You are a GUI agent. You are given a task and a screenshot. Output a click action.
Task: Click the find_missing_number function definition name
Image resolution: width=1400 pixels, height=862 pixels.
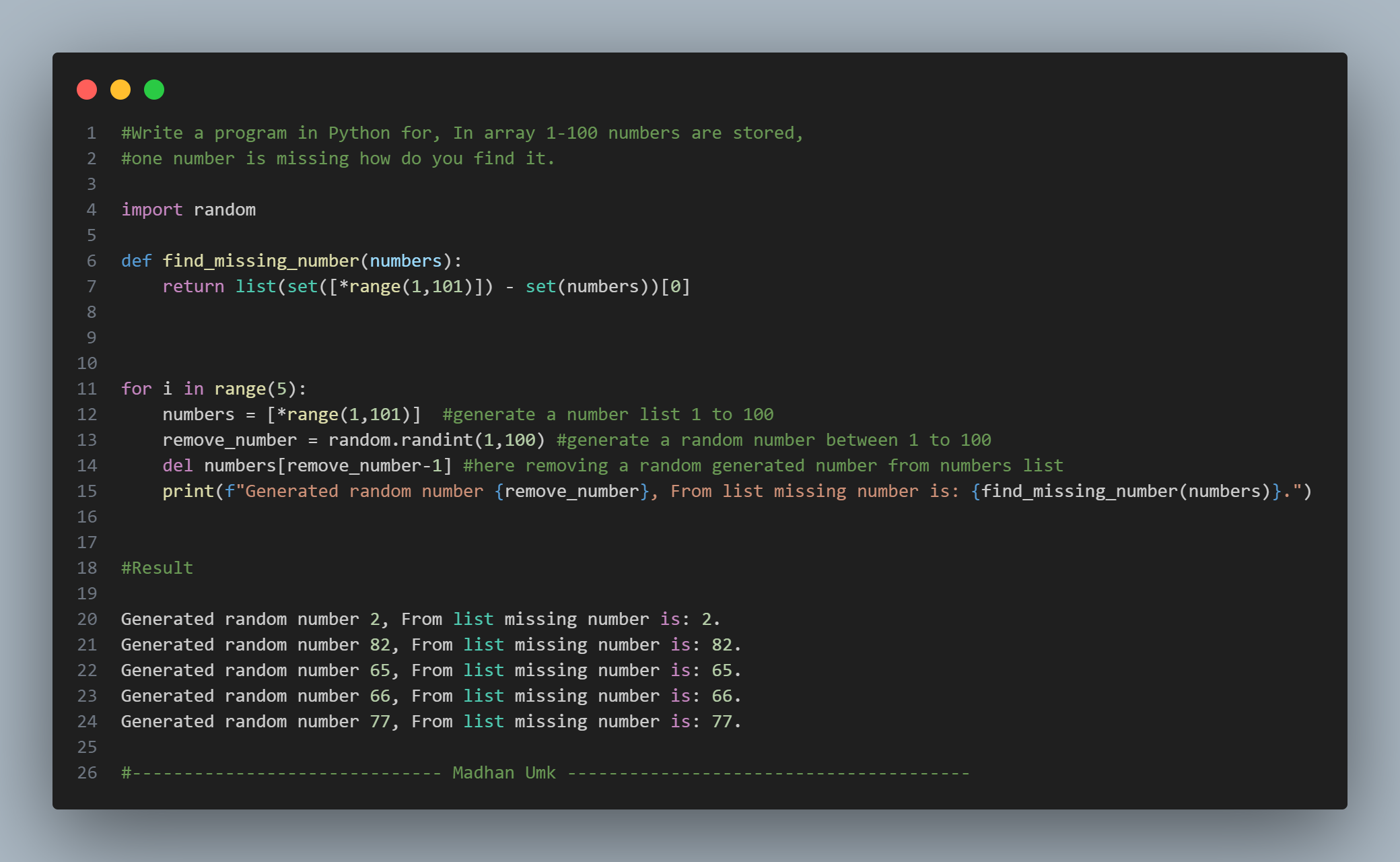click(x=260, y=261)
